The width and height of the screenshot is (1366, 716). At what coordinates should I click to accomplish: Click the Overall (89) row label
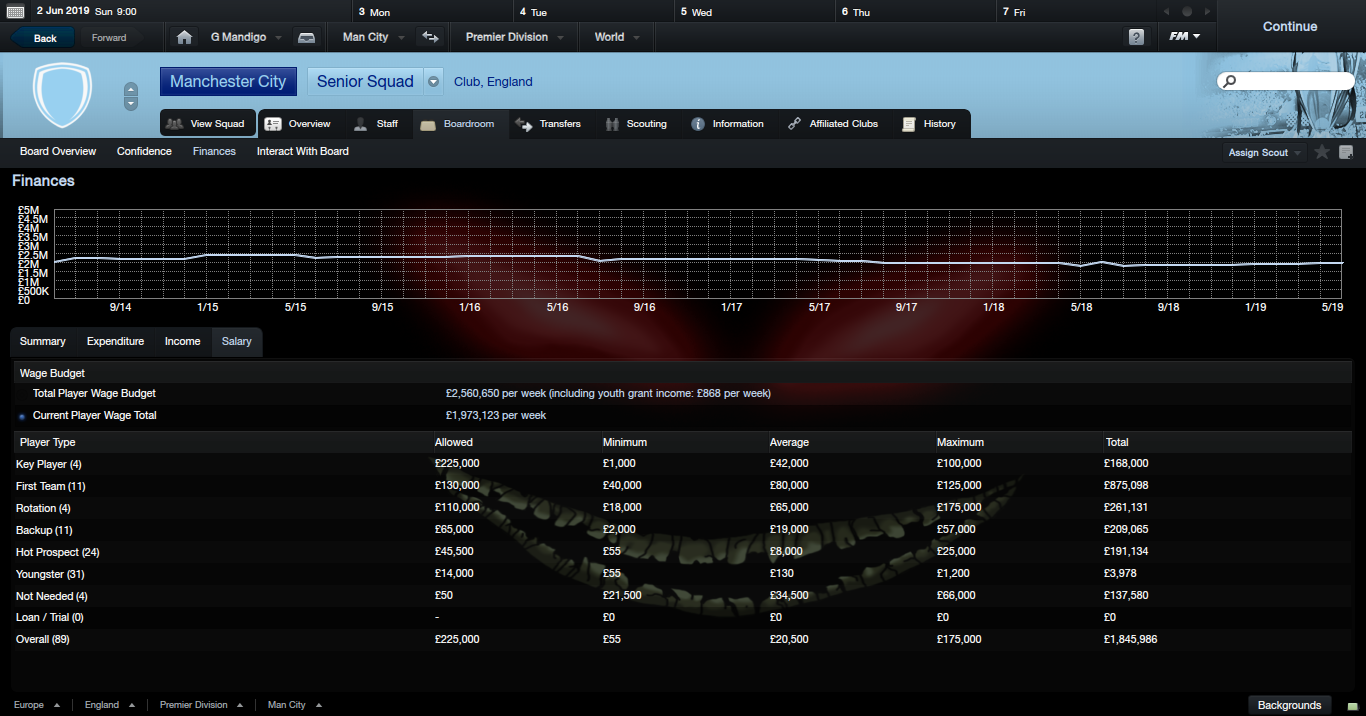tap(43, 639)
